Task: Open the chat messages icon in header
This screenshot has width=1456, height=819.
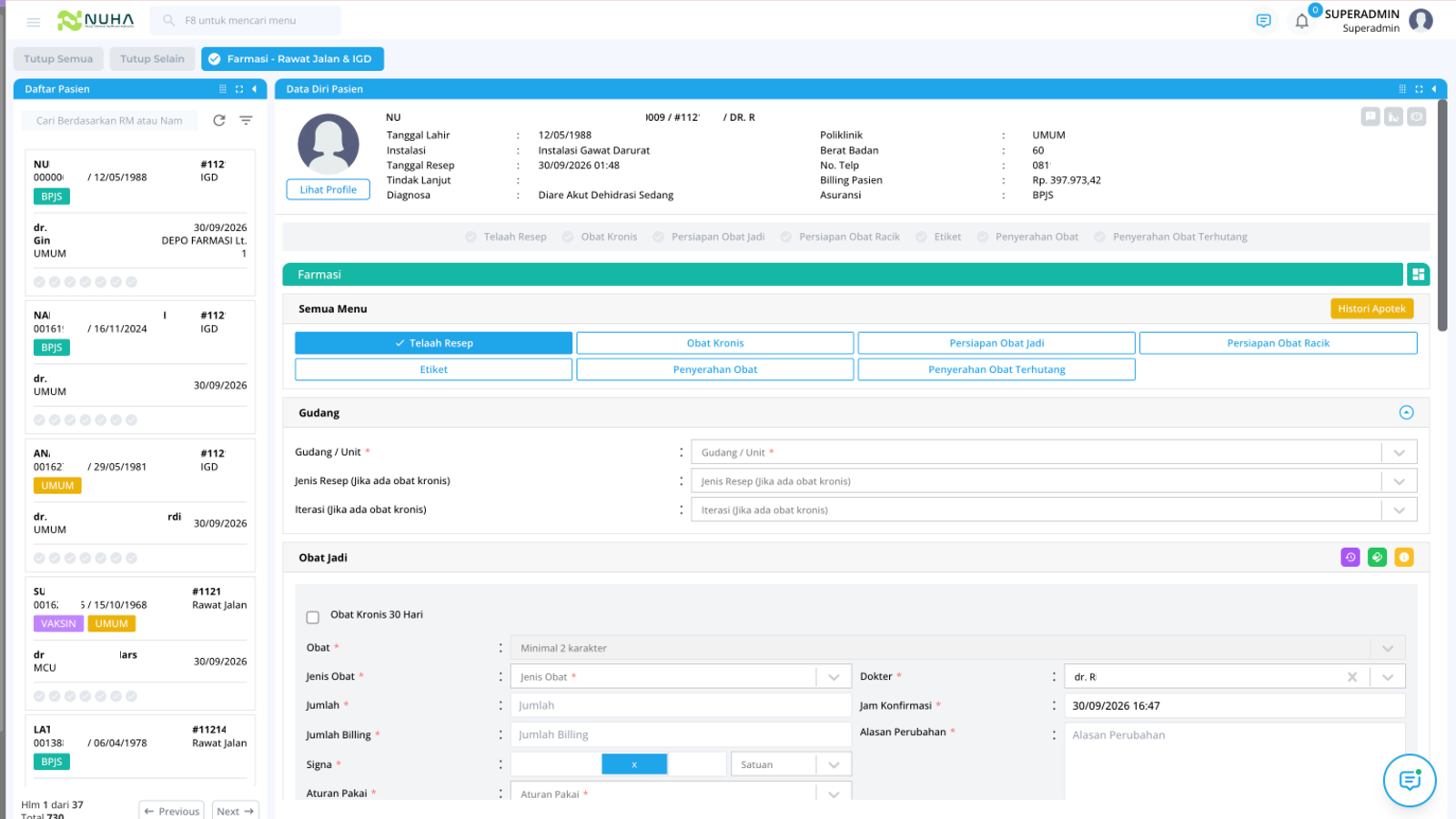Action: (1263, 21)
